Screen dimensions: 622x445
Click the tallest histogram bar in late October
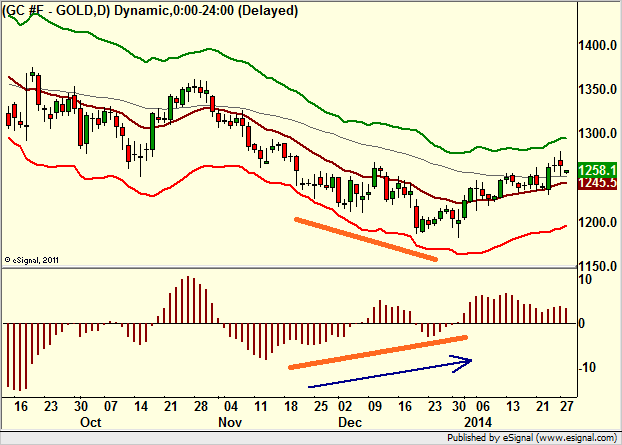(x=188, y=300)
